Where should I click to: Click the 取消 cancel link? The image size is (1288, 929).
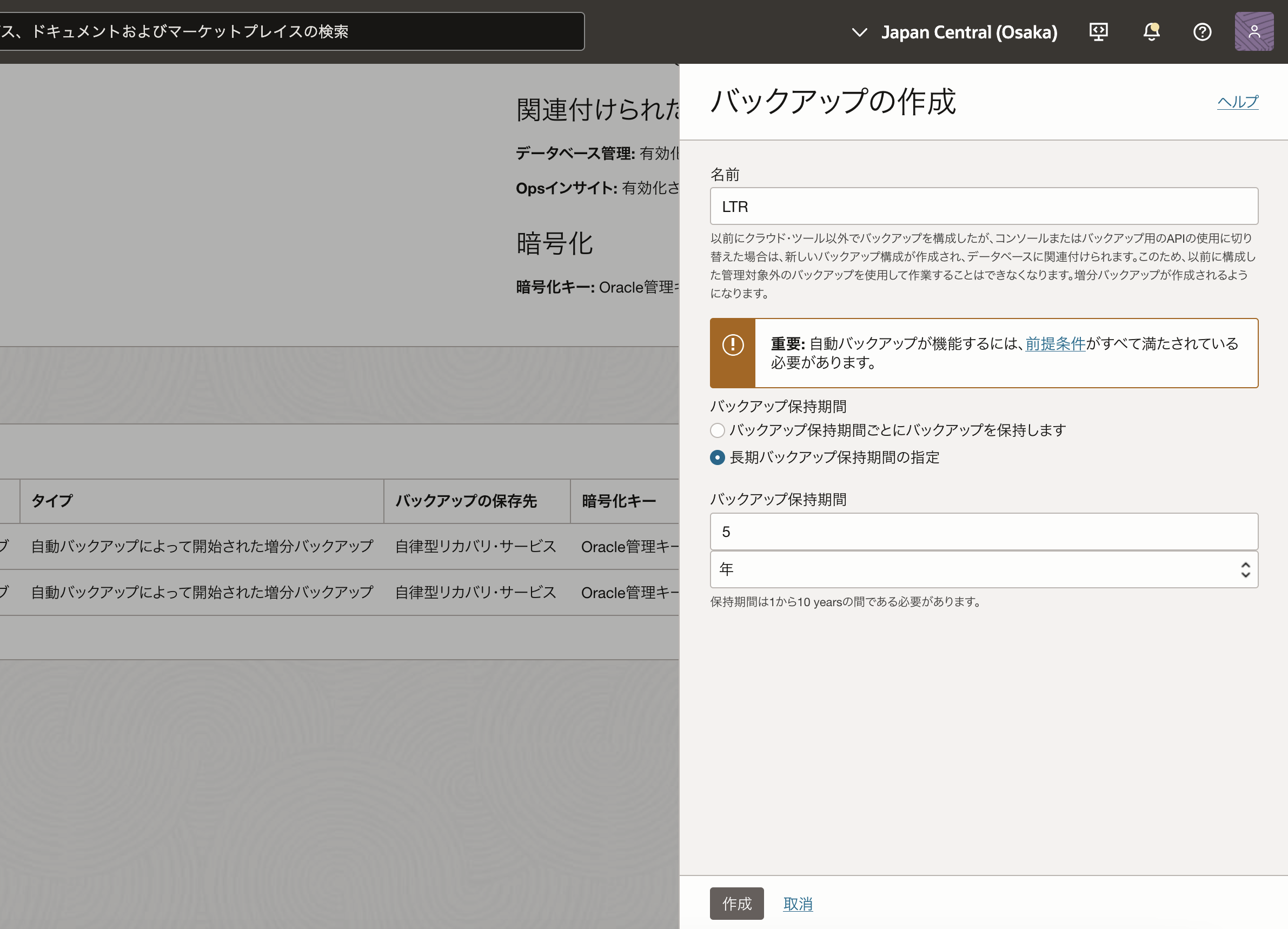click(x=798, y=904)
